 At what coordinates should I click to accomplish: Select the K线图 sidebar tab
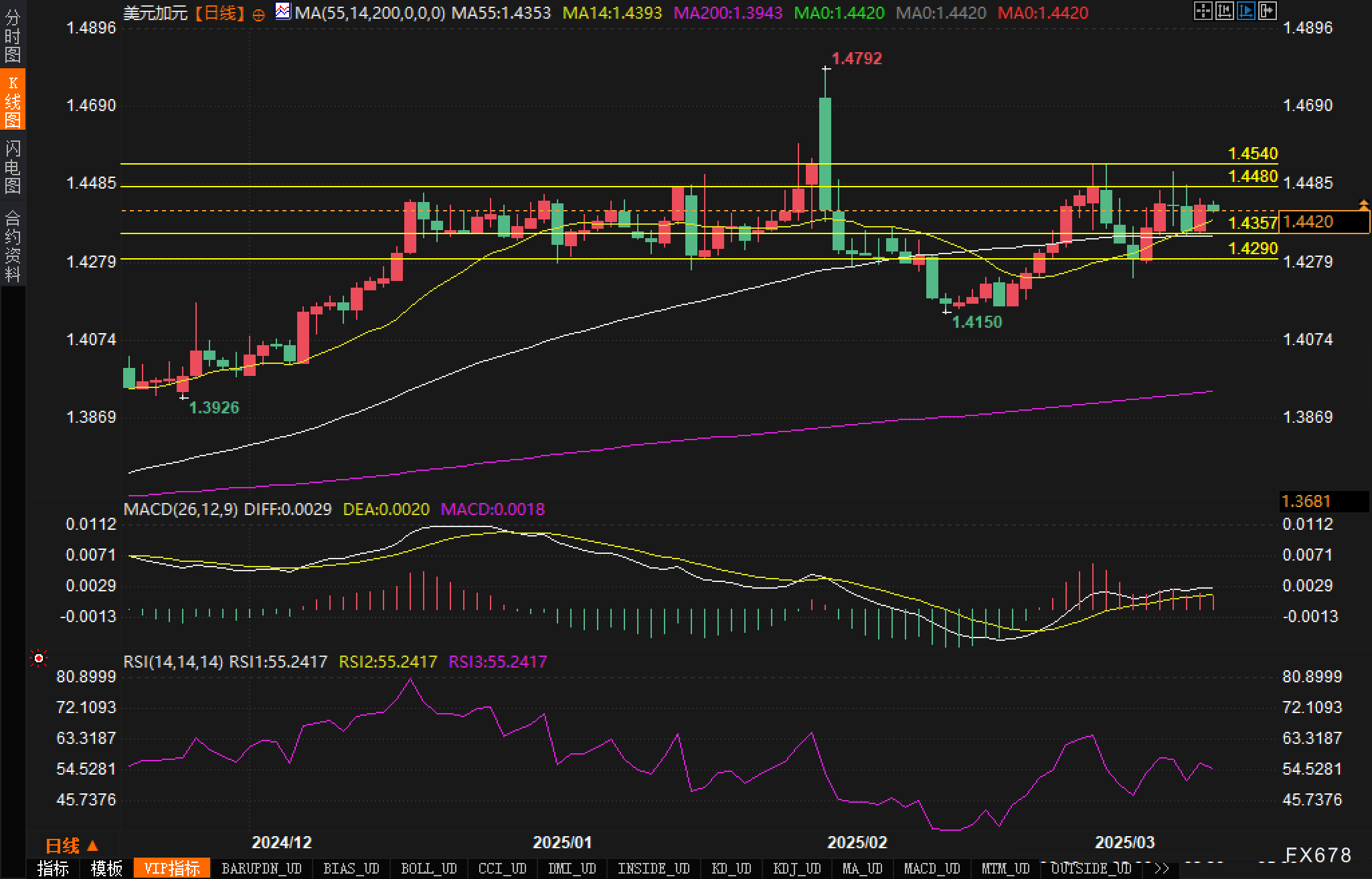click(12, 100)
